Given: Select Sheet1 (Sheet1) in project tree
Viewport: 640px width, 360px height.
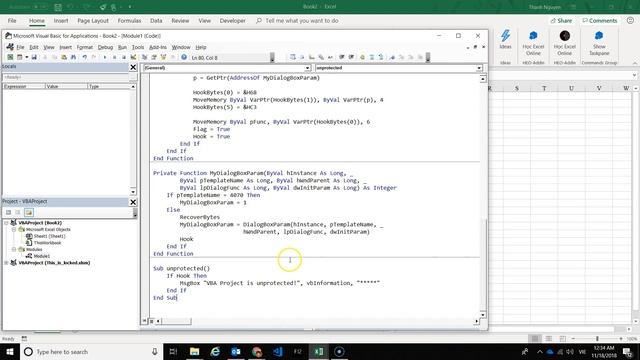Looking at the screenshot, I should tap(49, 236).
